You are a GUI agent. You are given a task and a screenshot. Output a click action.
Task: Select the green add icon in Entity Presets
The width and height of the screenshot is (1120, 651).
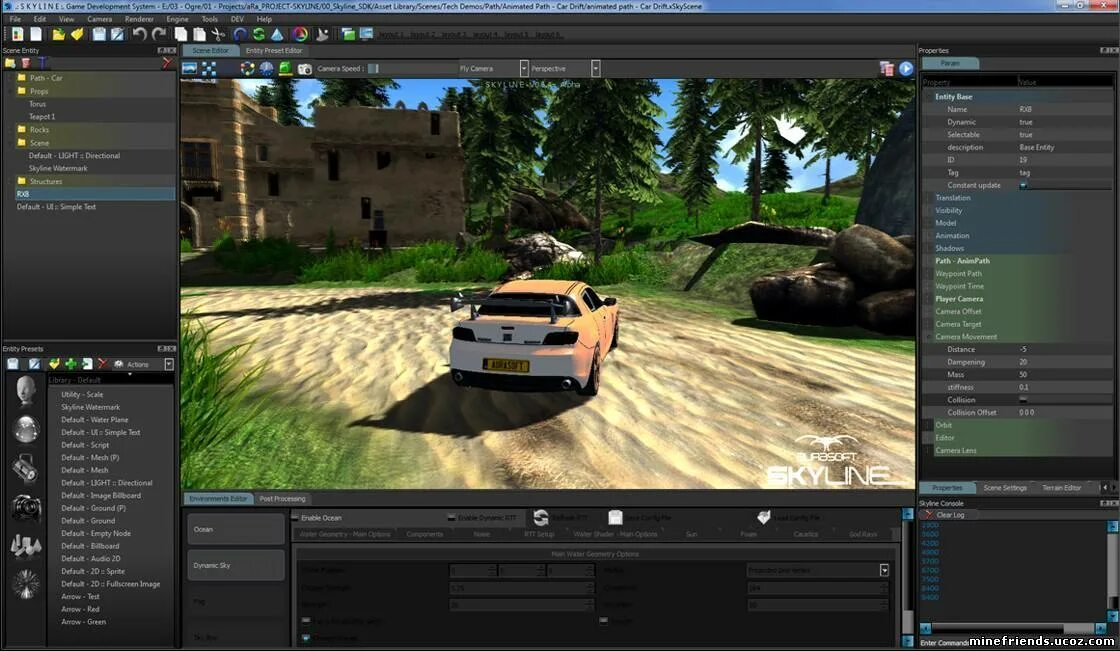tap(71, 362)
